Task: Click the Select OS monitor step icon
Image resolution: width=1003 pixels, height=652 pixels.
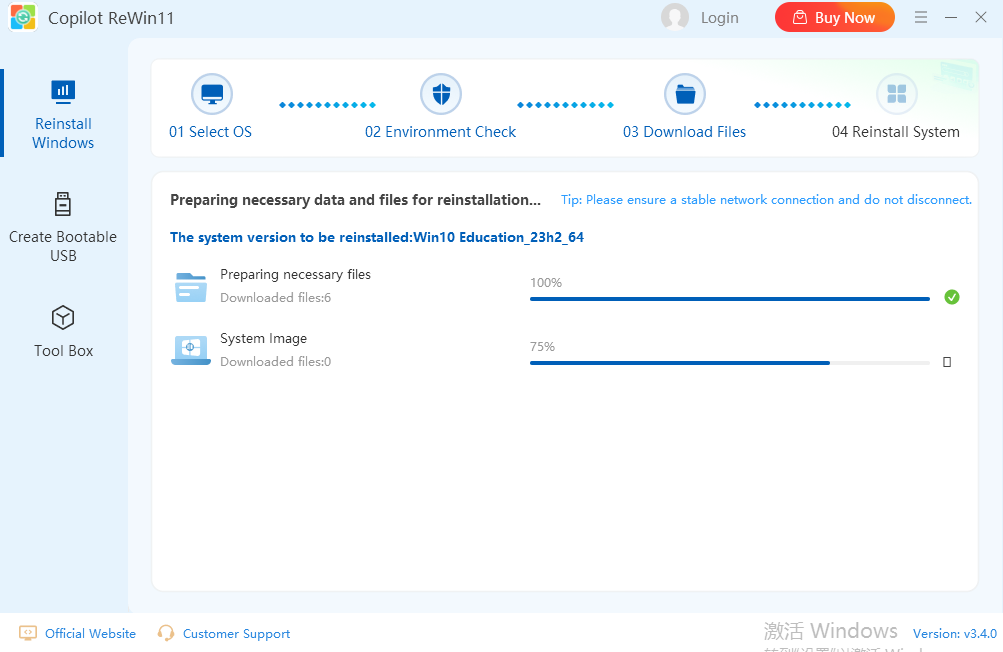Action: 212,95
